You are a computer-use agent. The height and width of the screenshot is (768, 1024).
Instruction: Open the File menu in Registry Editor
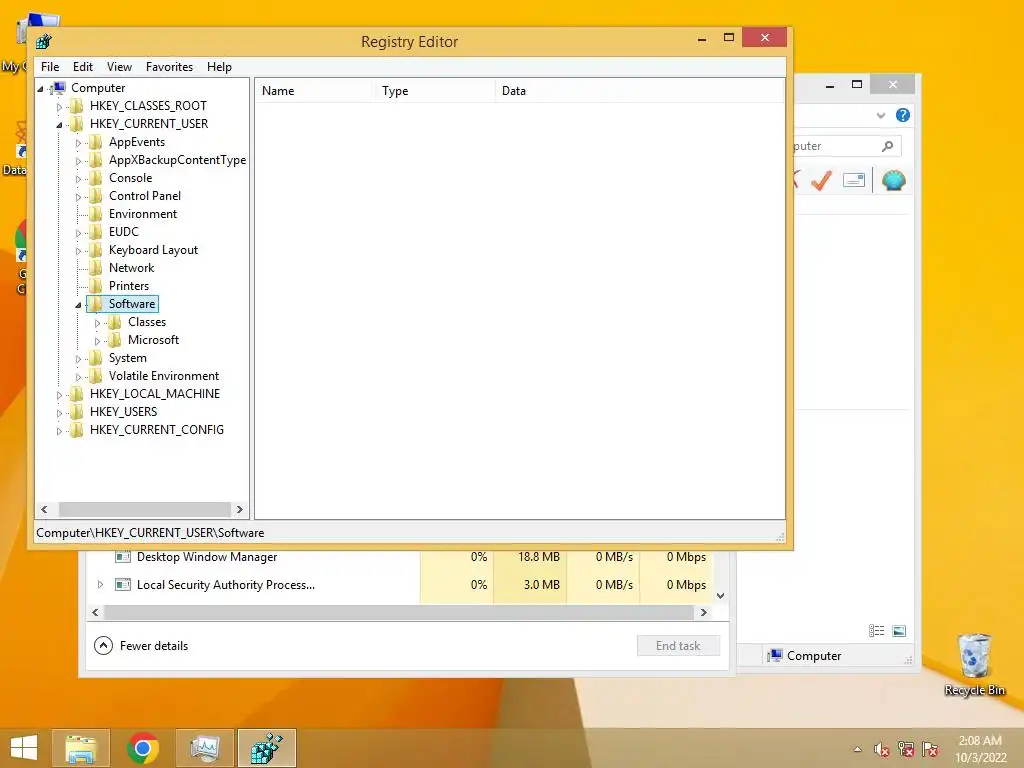click(50, 67)
